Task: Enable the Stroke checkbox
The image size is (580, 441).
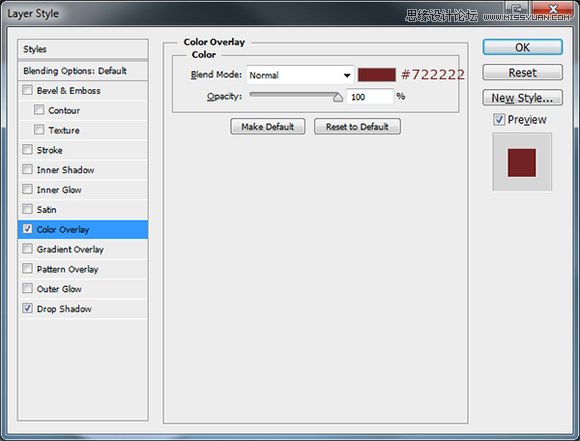Action: [27, 149]
